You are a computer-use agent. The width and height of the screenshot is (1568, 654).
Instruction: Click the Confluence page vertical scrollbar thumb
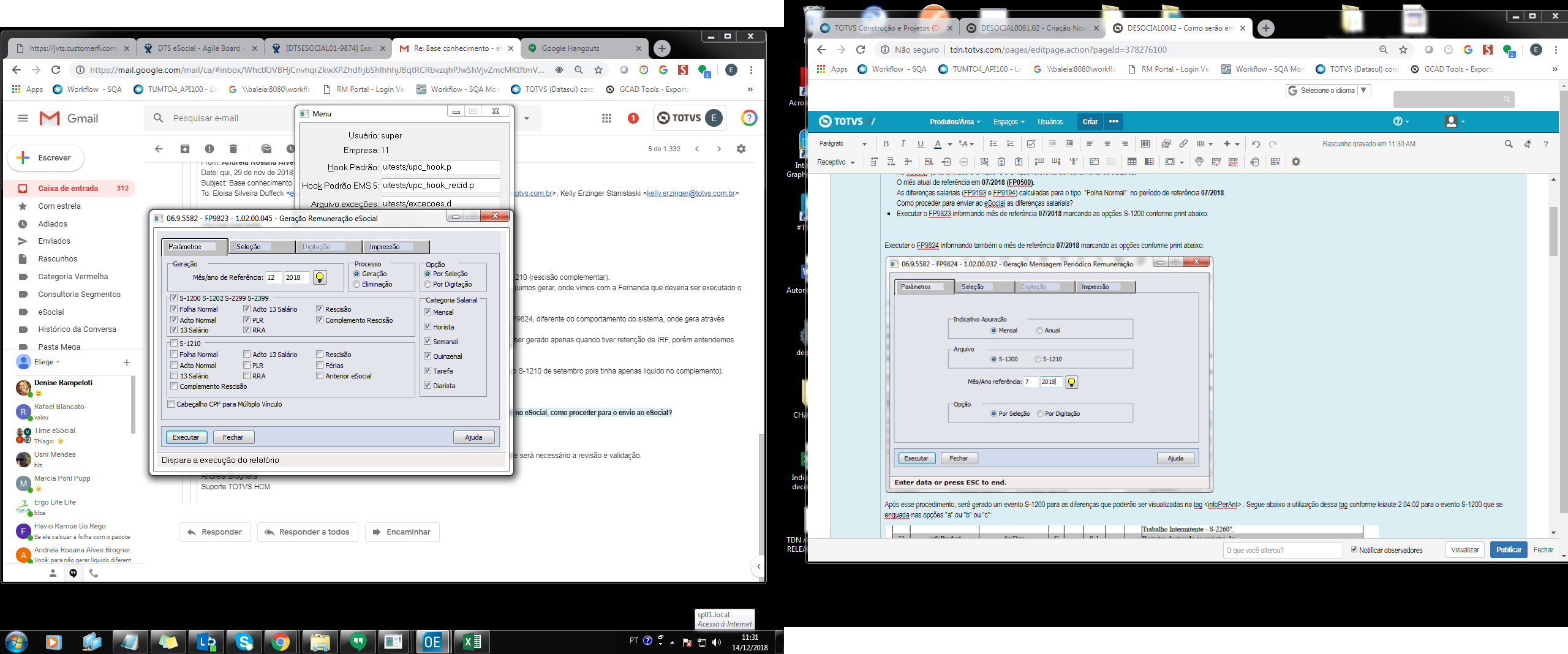[1553, 231]
